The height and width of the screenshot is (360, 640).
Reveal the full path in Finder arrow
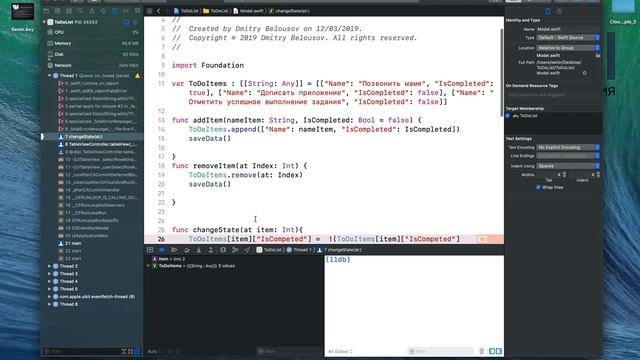[584, 73]
